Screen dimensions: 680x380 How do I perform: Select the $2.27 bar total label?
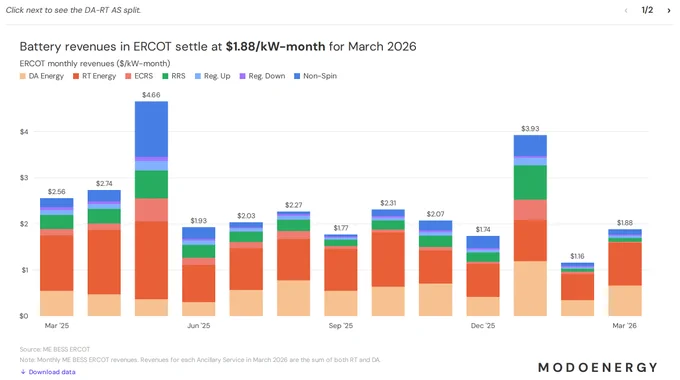294,205
